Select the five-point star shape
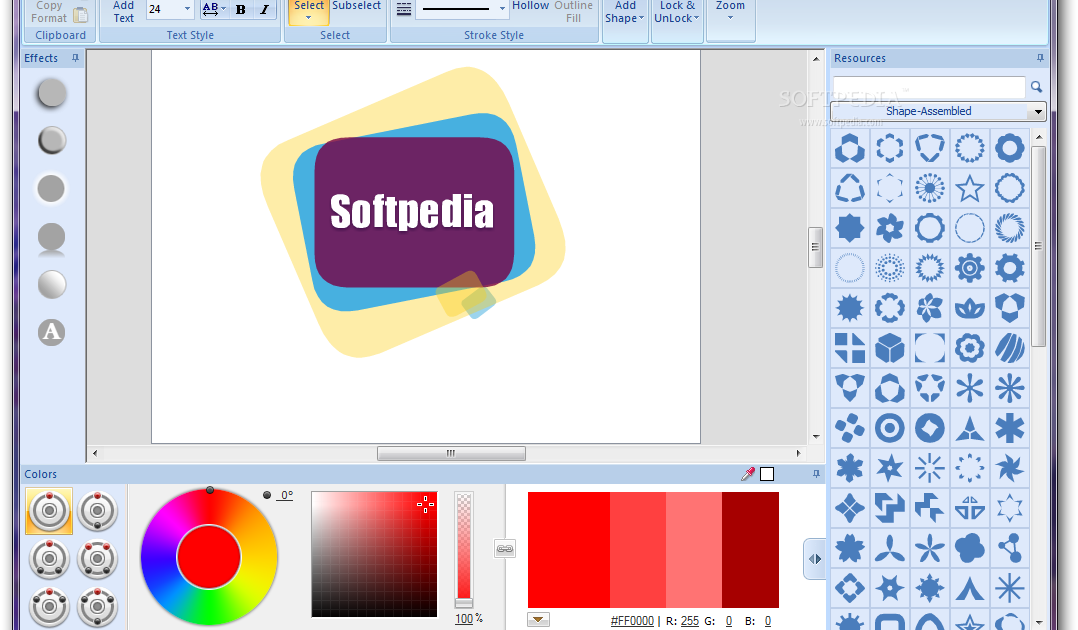1078x630 pixels. (x=969, y=188)
